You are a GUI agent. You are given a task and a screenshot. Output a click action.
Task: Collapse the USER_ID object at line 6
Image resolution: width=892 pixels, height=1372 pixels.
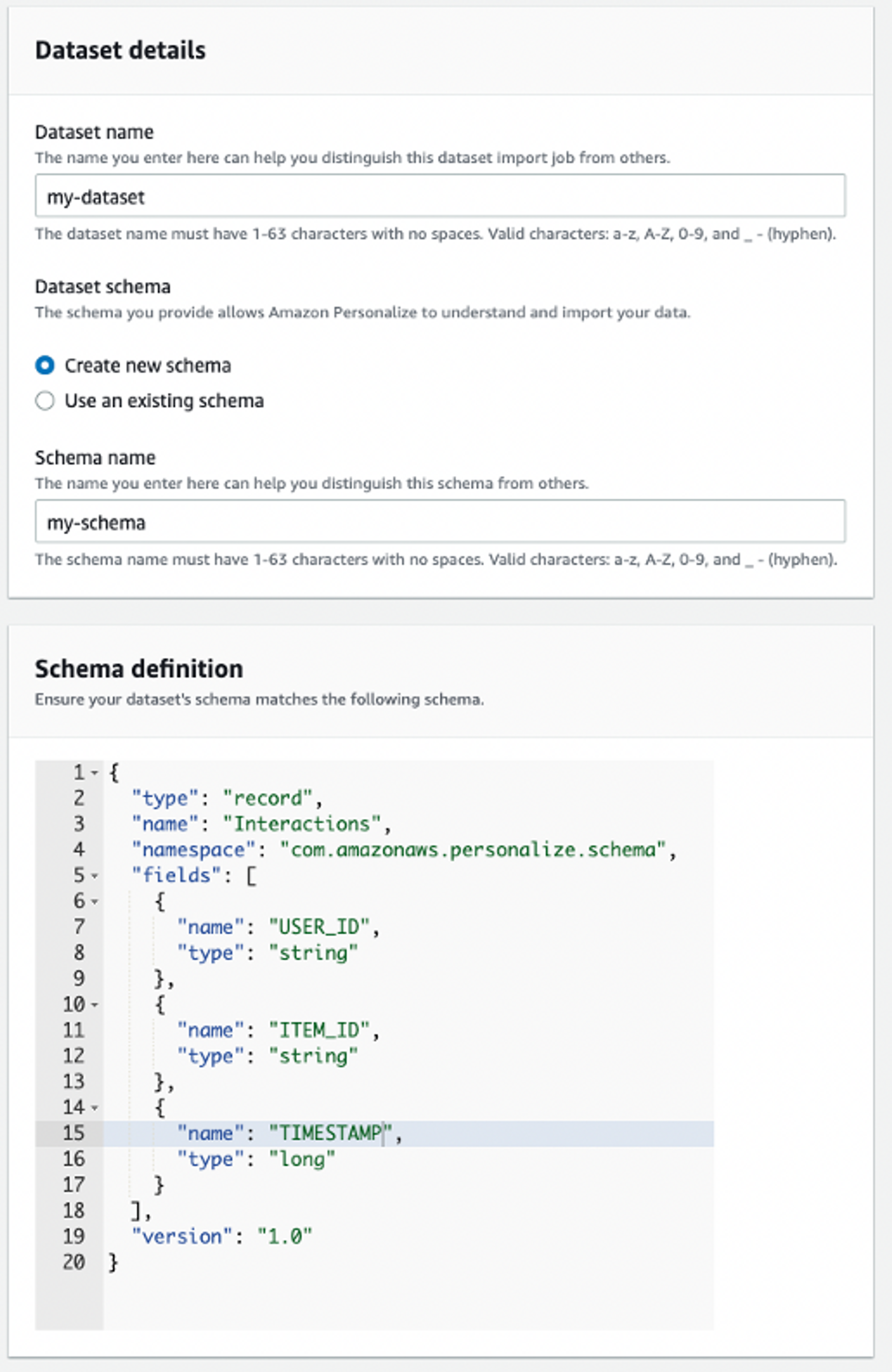click(x=95, y=901)
